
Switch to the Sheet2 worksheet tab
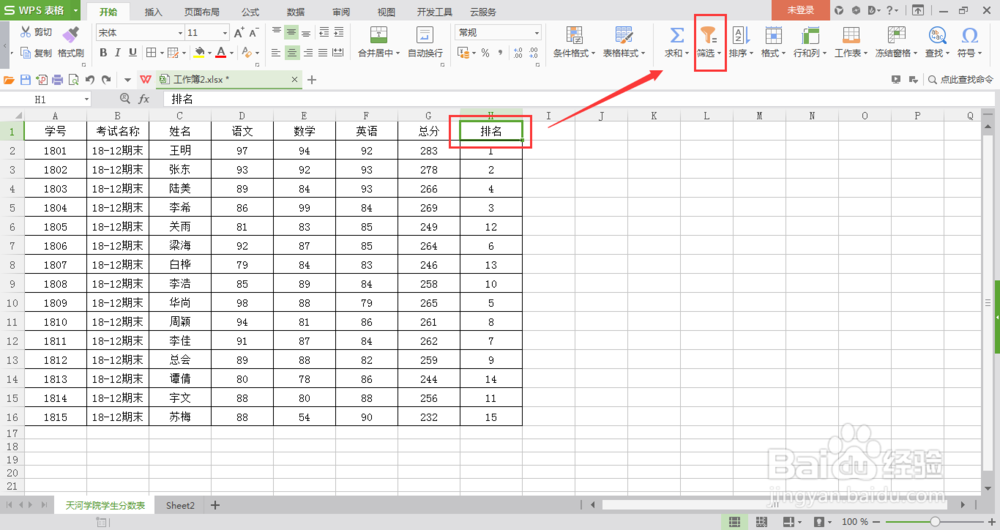coord(180,505)
